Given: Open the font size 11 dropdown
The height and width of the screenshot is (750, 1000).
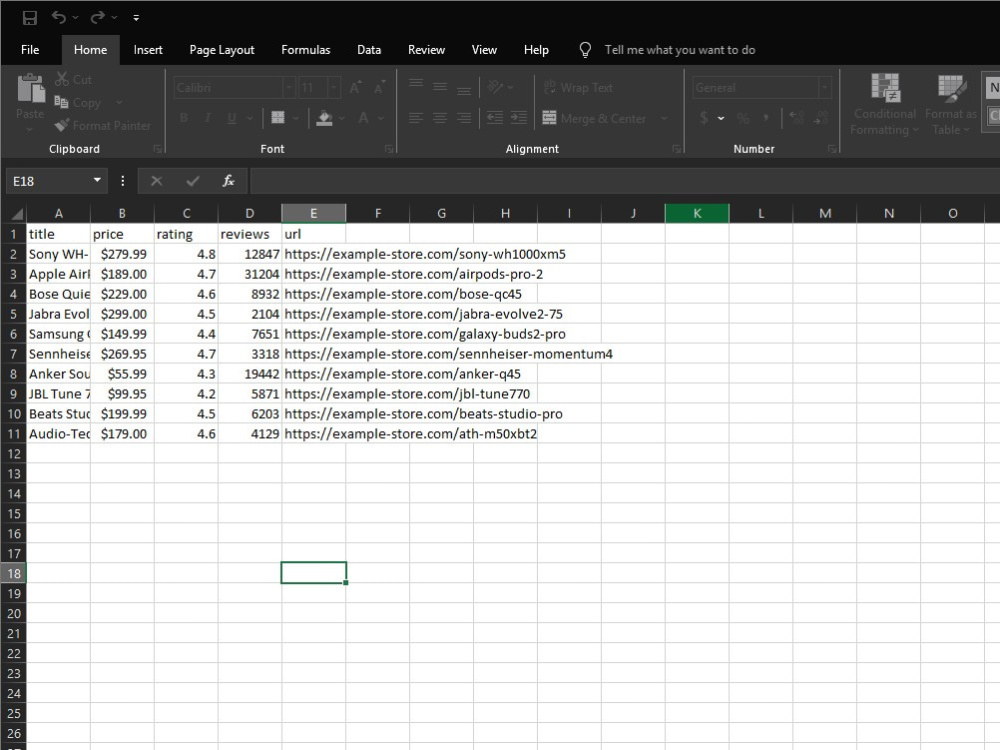Looking at the screenshot, I should 334,87.
